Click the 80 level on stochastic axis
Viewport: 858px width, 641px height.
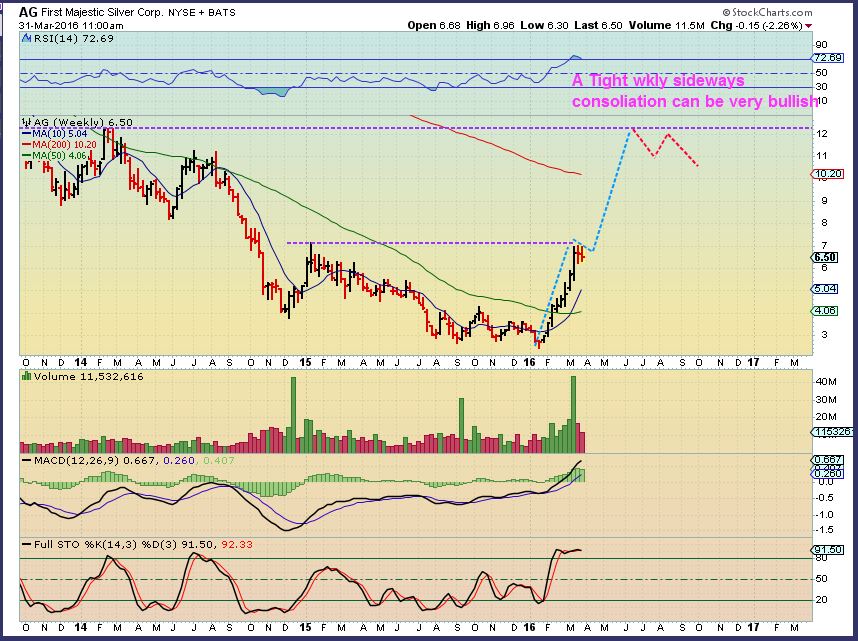[x=821, y=558]
